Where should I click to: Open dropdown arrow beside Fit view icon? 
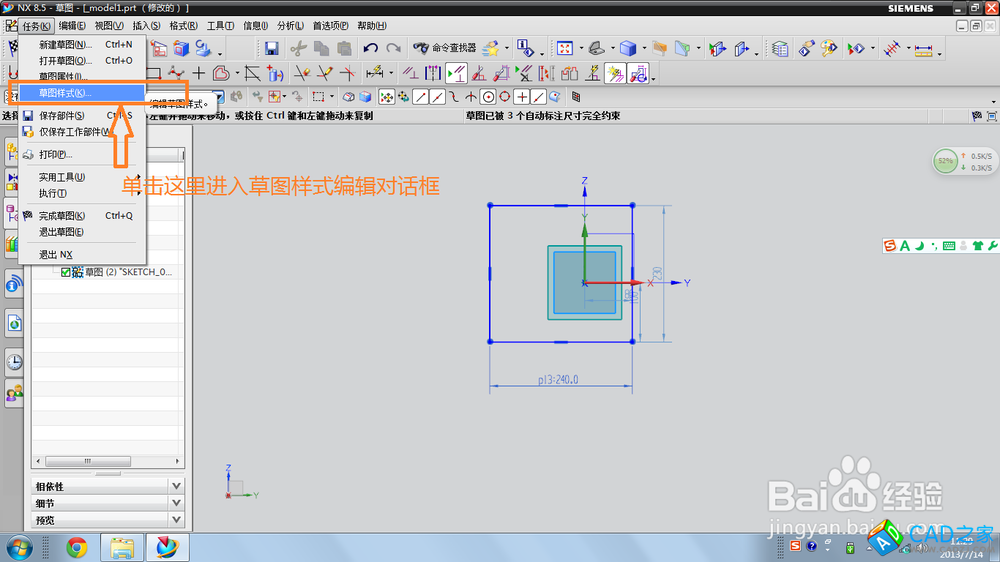click(x=581, y=49)
